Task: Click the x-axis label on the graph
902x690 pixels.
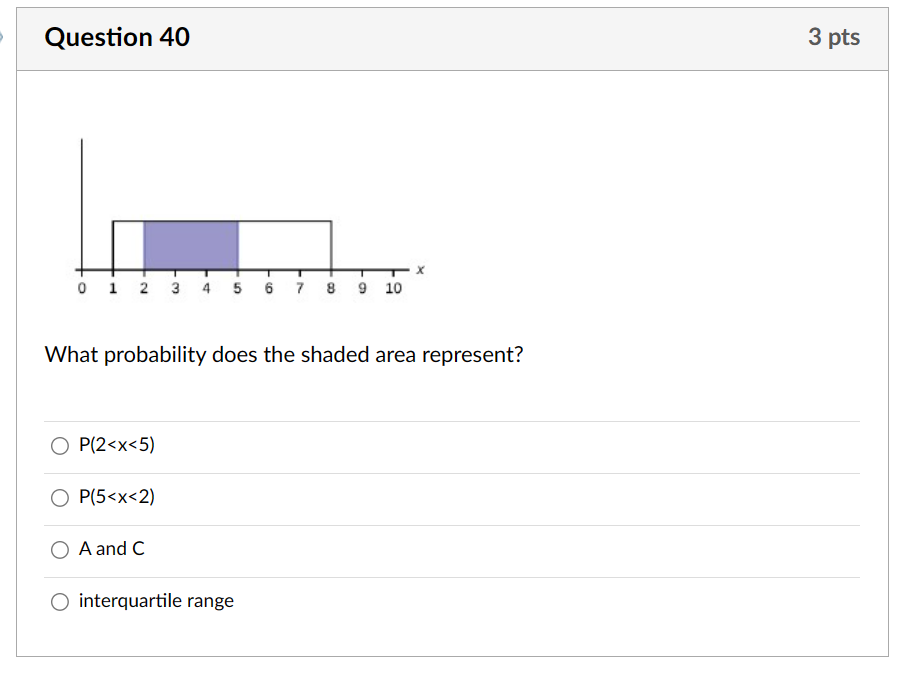Action: tap(419, 267)
